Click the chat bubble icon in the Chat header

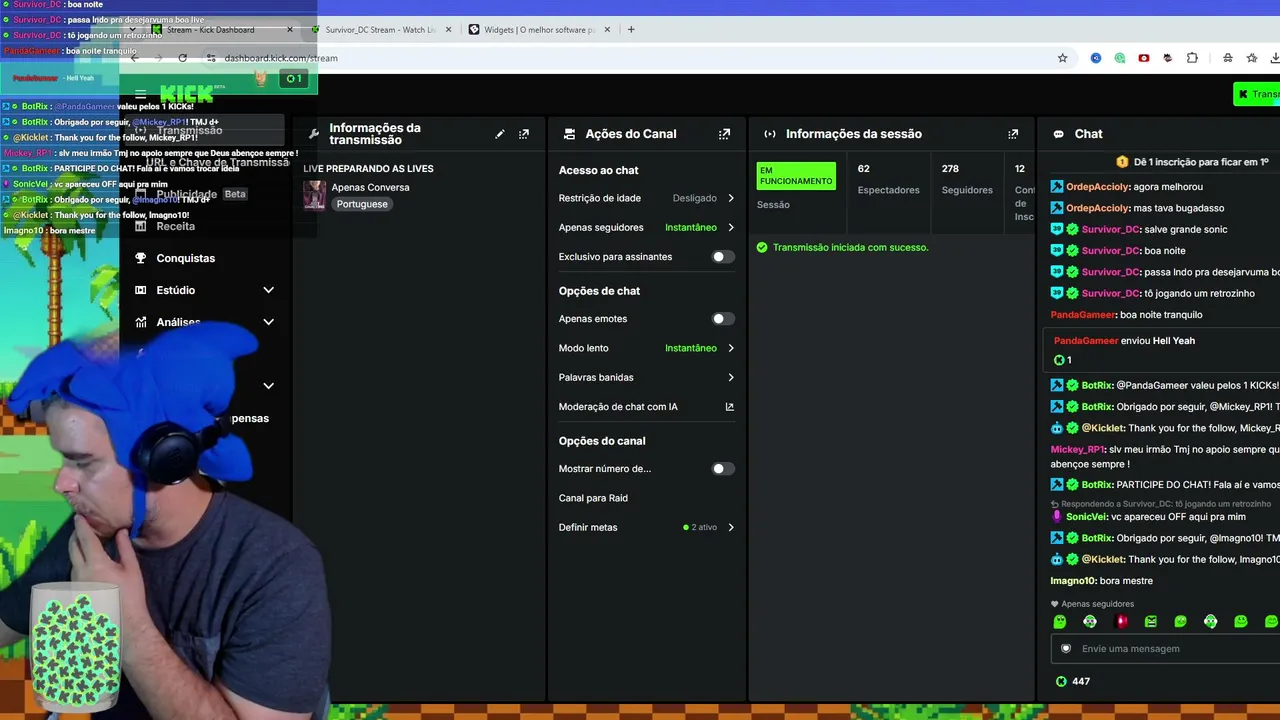pos(1058,134)
